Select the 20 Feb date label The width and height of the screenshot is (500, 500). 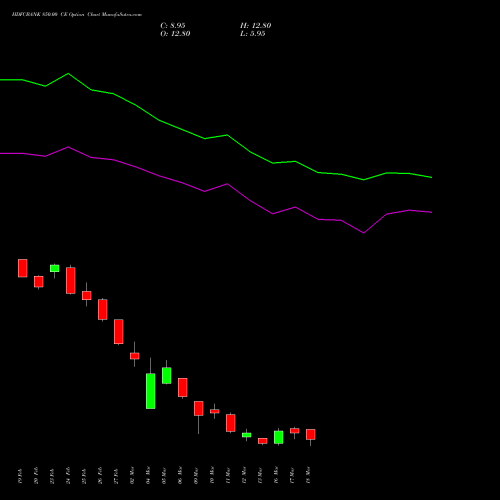pos(36,476)
